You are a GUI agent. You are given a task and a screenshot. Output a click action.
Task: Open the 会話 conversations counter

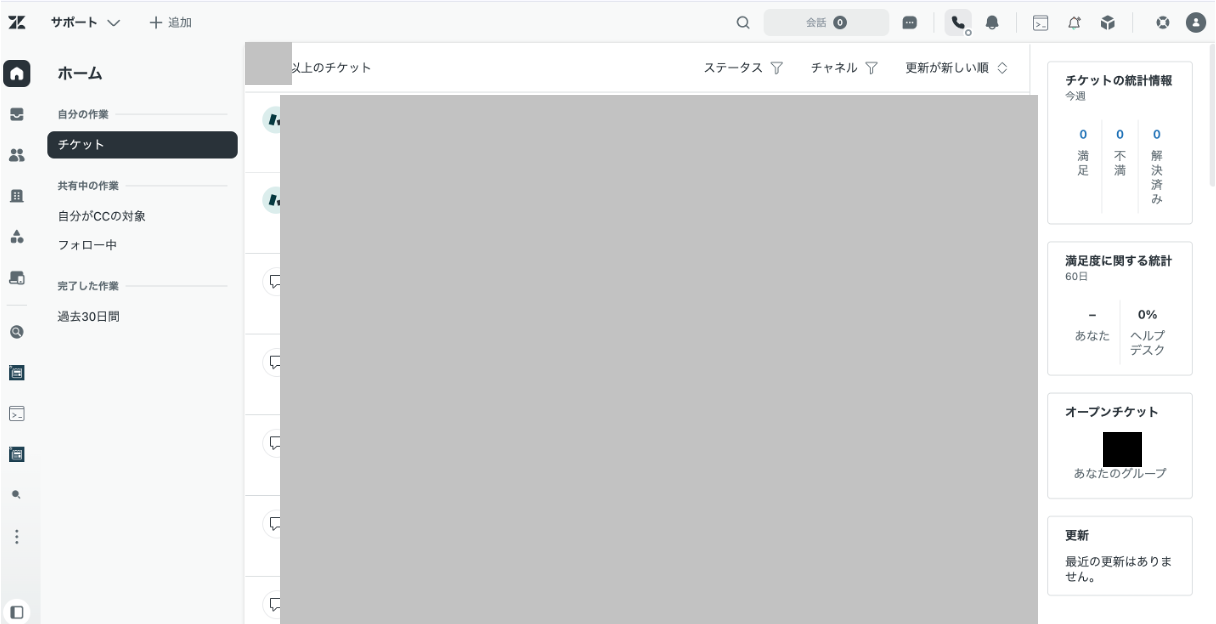tap(826, 22)
